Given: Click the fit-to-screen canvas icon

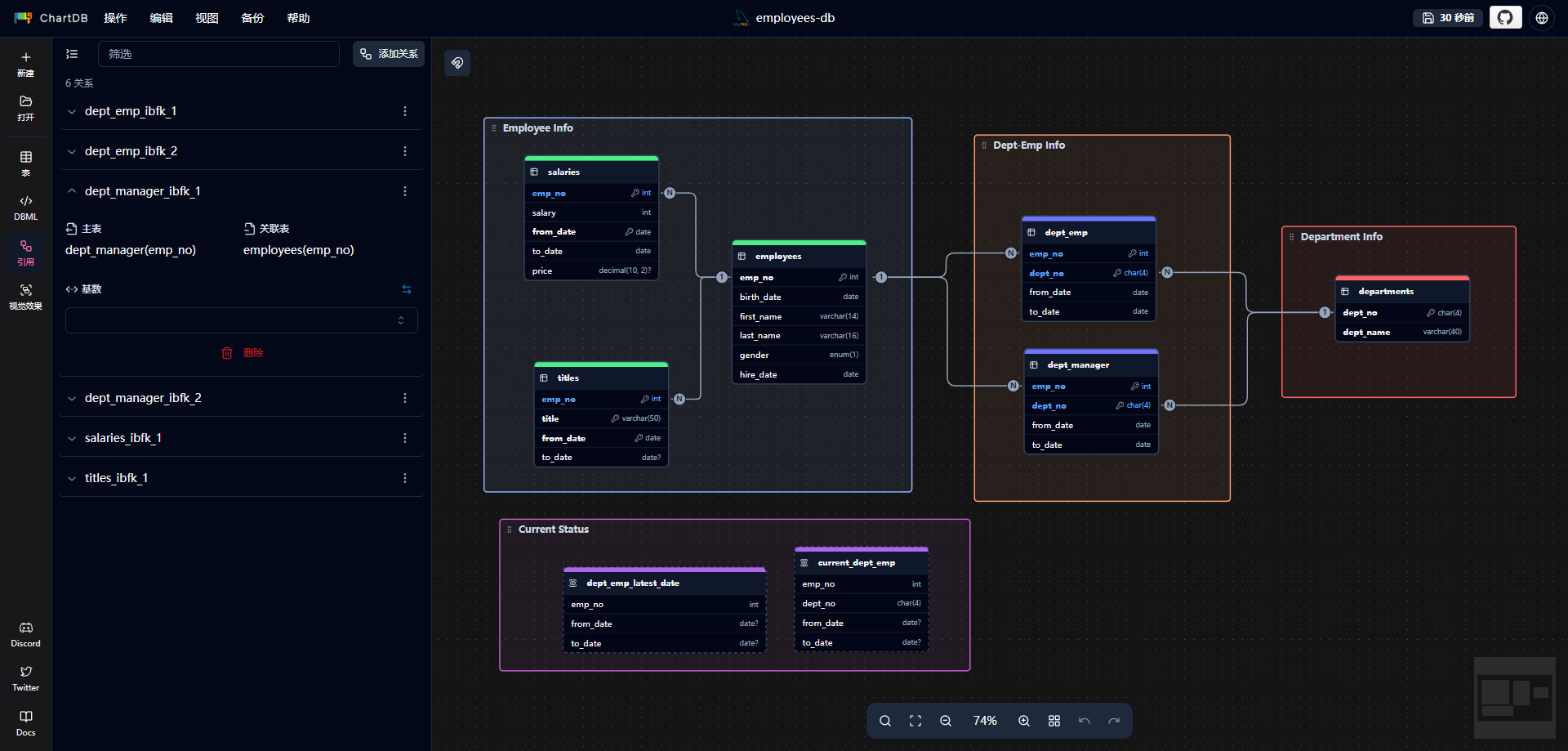Looking at the screenshot, I should point(915,721).
